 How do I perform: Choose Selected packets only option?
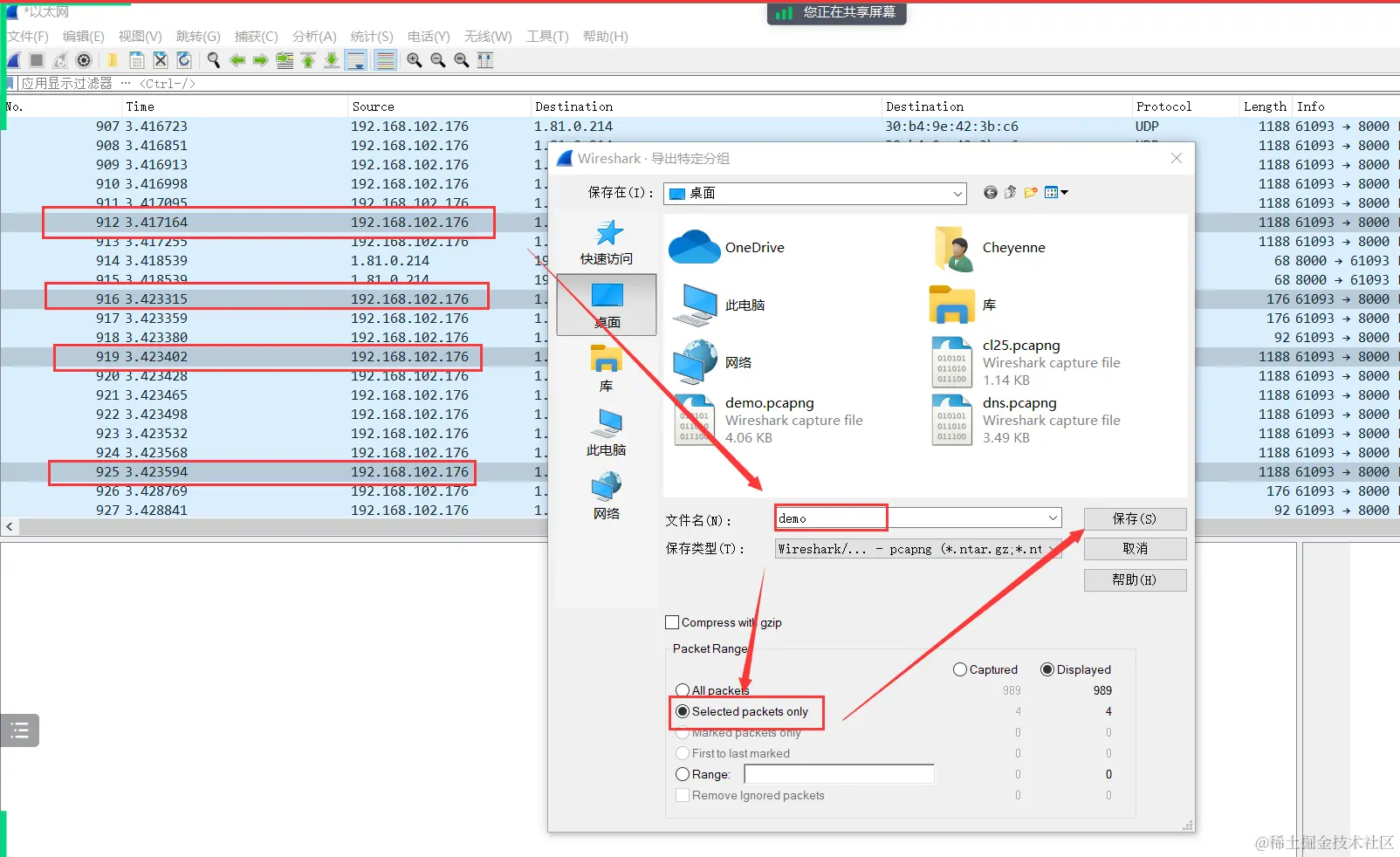[683, 711]
